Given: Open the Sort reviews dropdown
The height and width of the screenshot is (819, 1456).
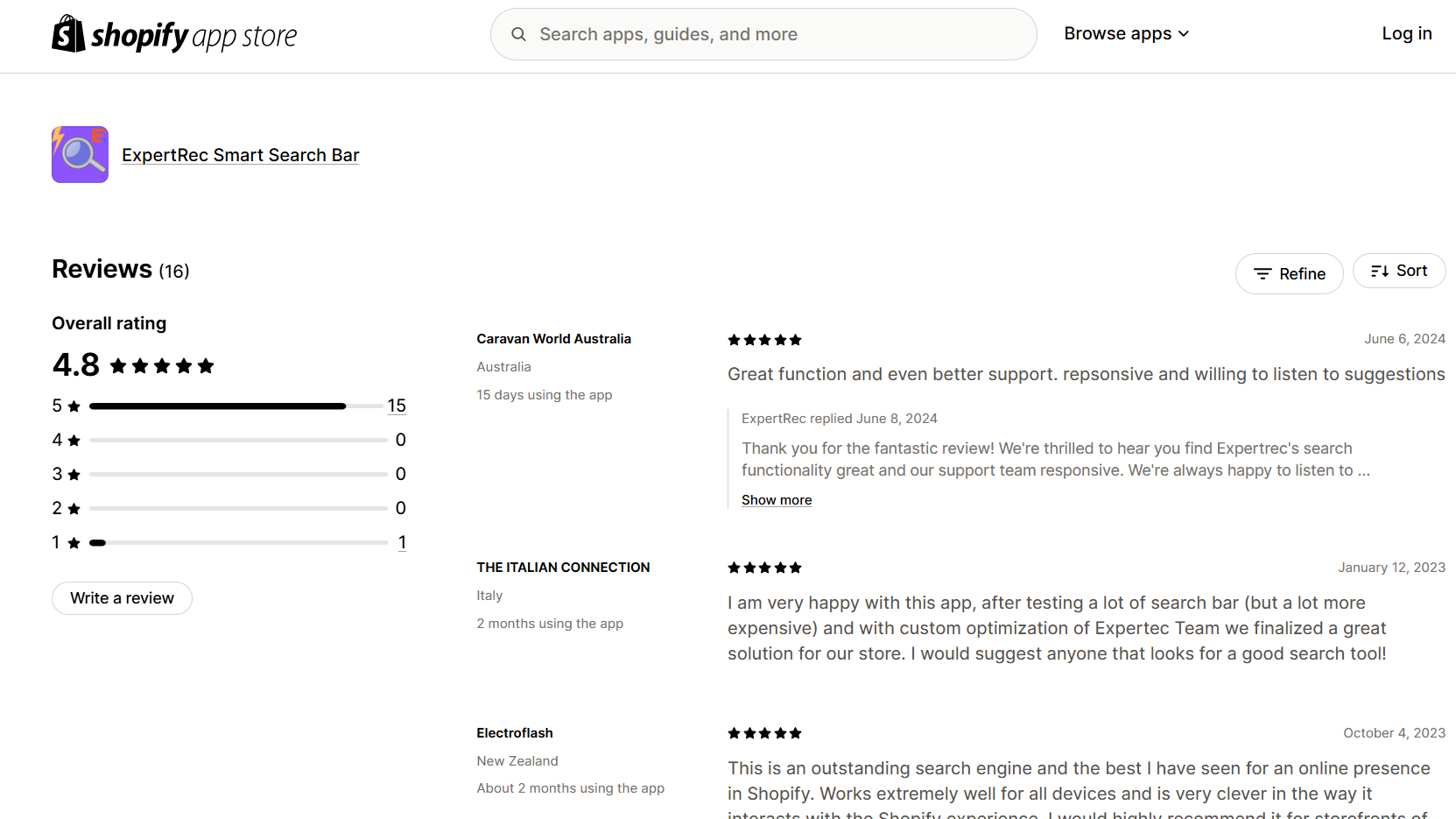Looking at the screenshot, I should pos(1398,272).
